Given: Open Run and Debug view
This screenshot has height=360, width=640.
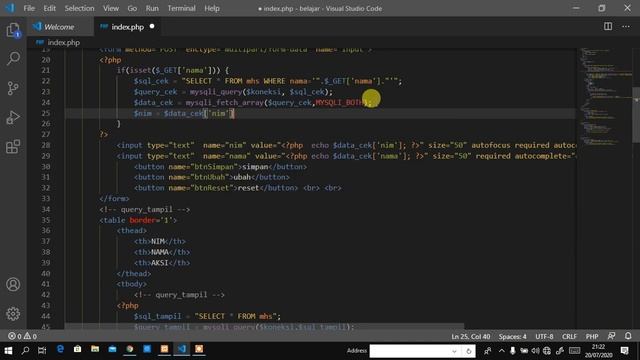Looking at the screenshot, I should (x=13, y=117).
